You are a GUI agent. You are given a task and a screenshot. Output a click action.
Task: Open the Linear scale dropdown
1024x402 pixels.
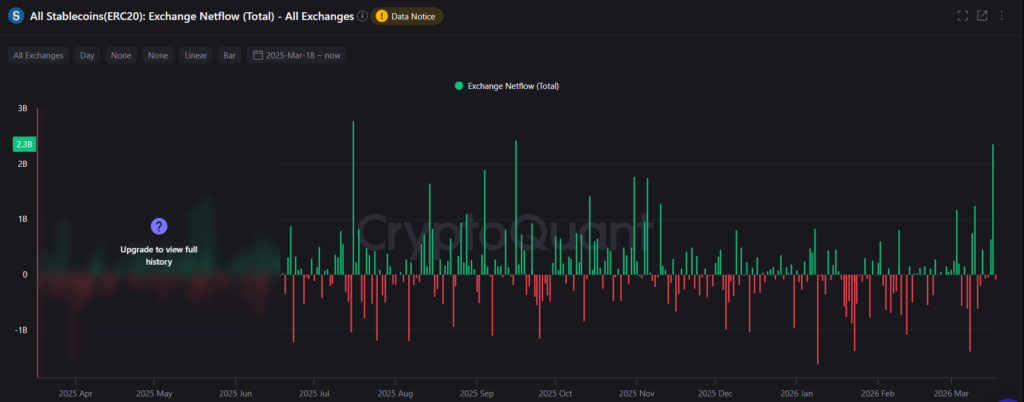click(196, 56)
